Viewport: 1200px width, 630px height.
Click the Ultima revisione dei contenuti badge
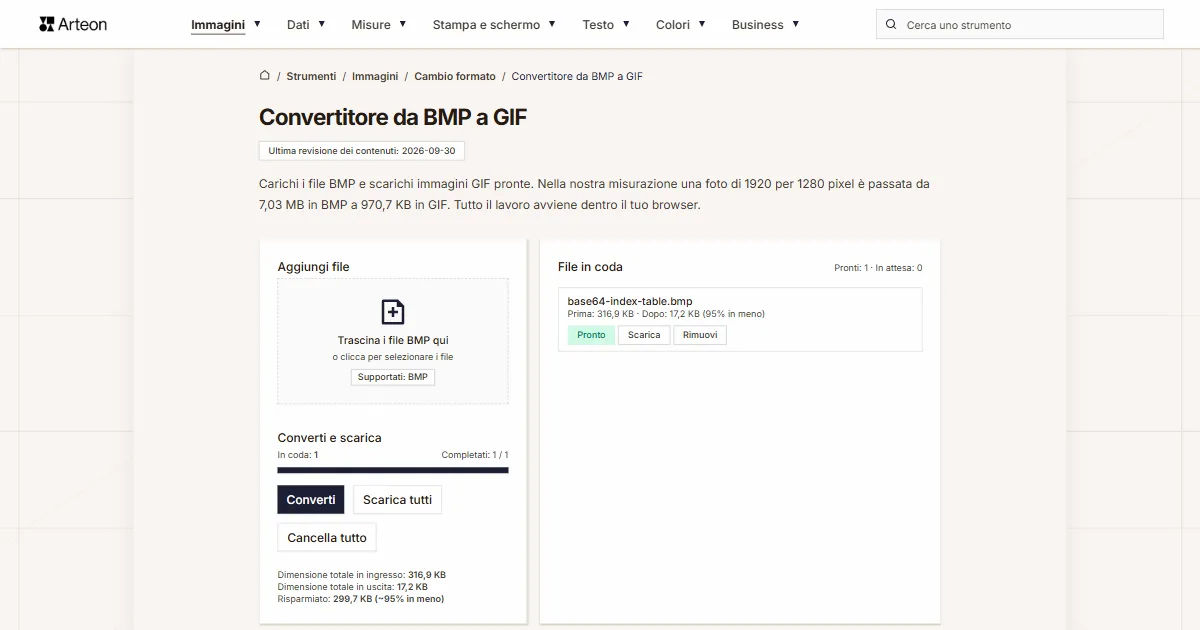point(362,151)
